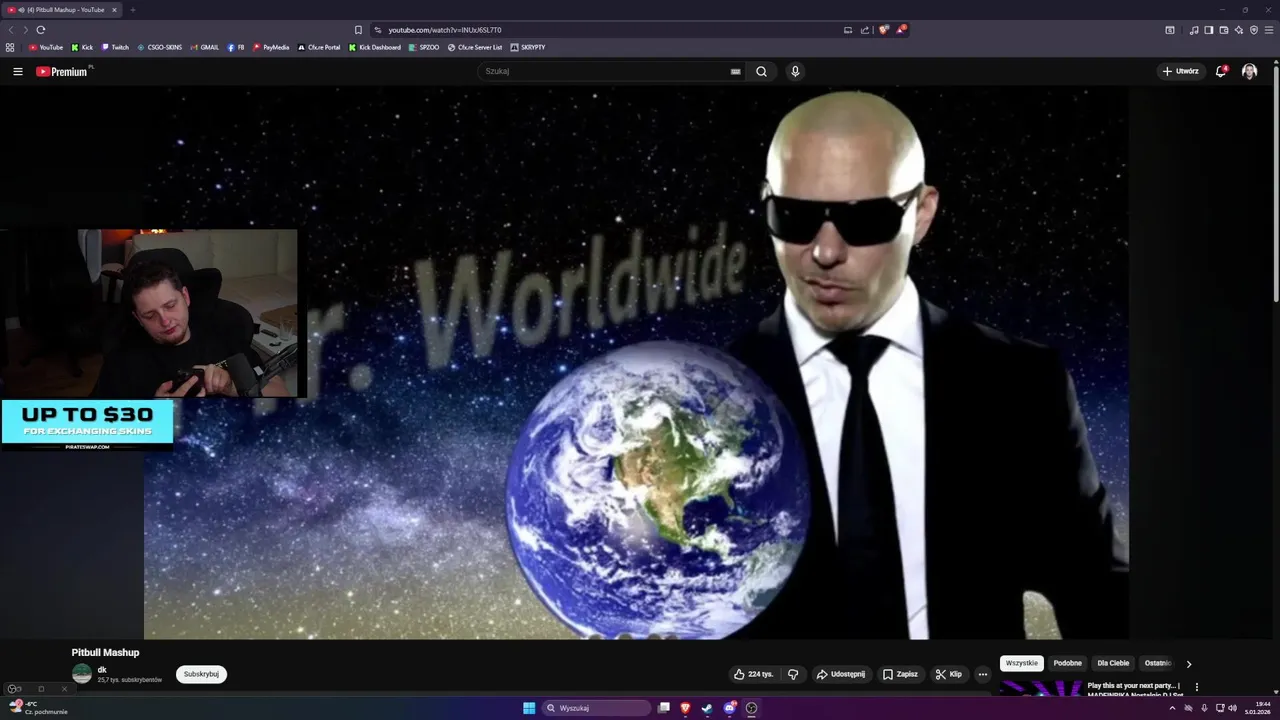Select the Podobne filter chip
Image resolution: width=1280 pixels, height=720 pixels.
coord(1067,663)
